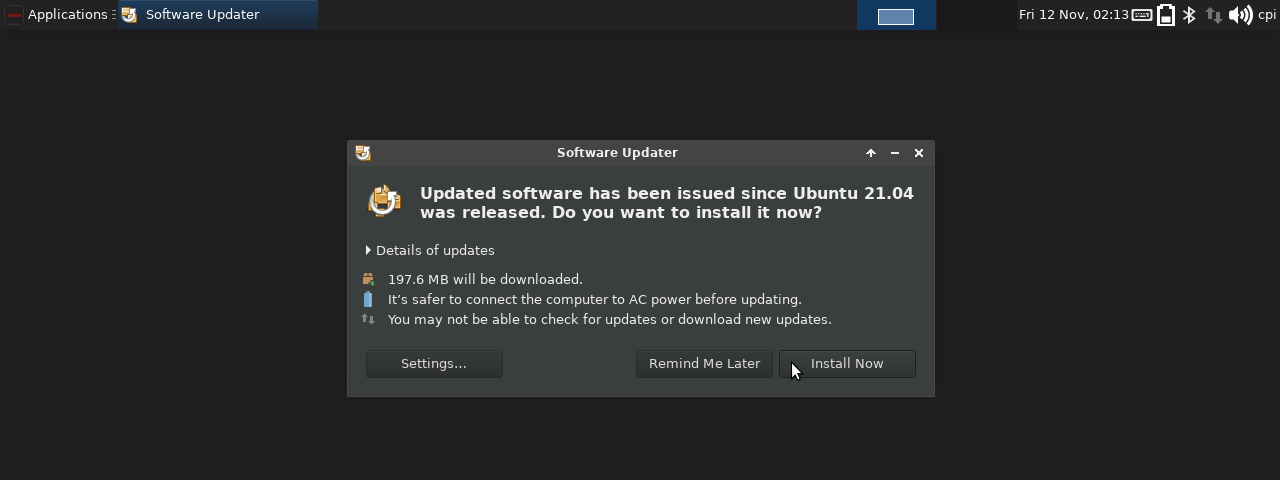Open the Settings... dialog button
This screenshot has width=1280, height=480.
[x=434, y=364]
